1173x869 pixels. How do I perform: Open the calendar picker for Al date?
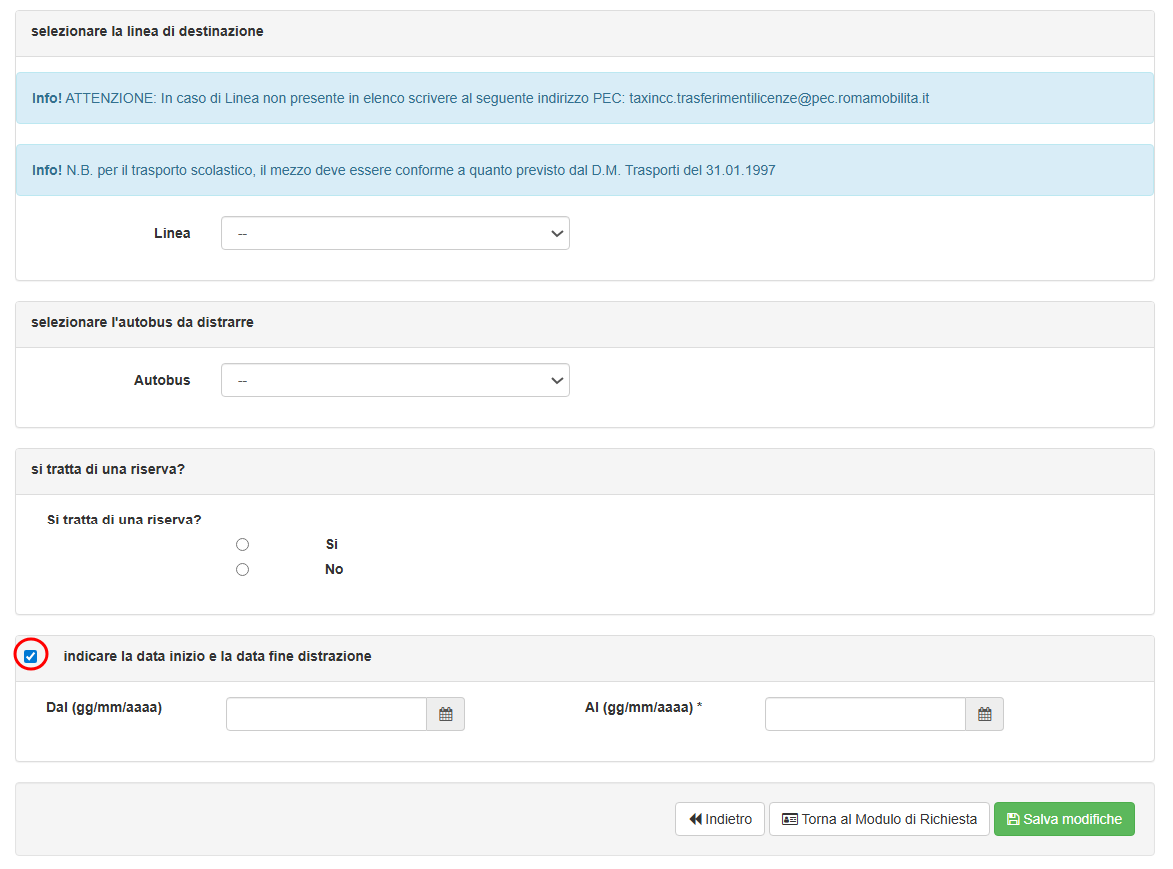984,714
